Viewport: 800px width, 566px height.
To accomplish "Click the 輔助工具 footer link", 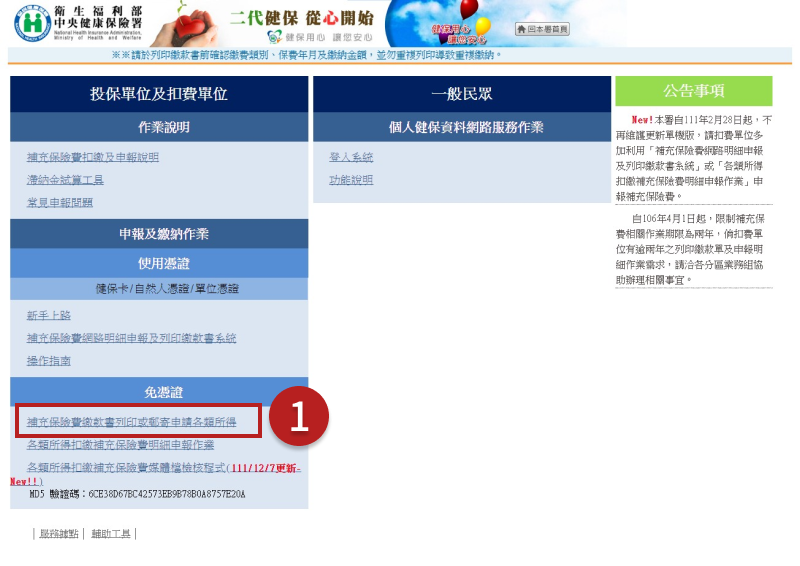I will (x=110, y=534).
